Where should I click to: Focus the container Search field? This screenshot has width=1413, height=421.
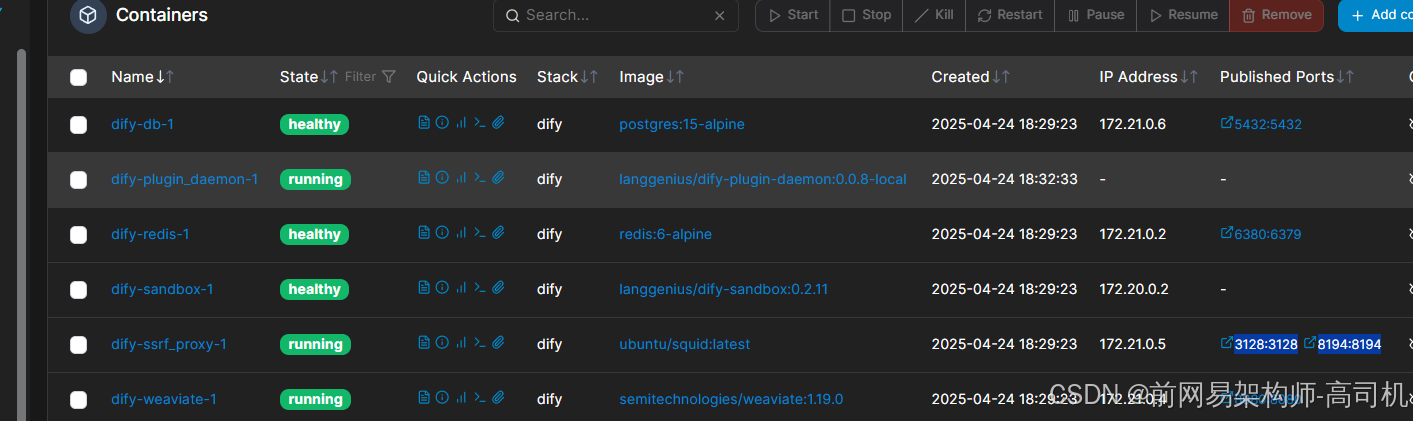pyautogui.click(x=615, y=16)
